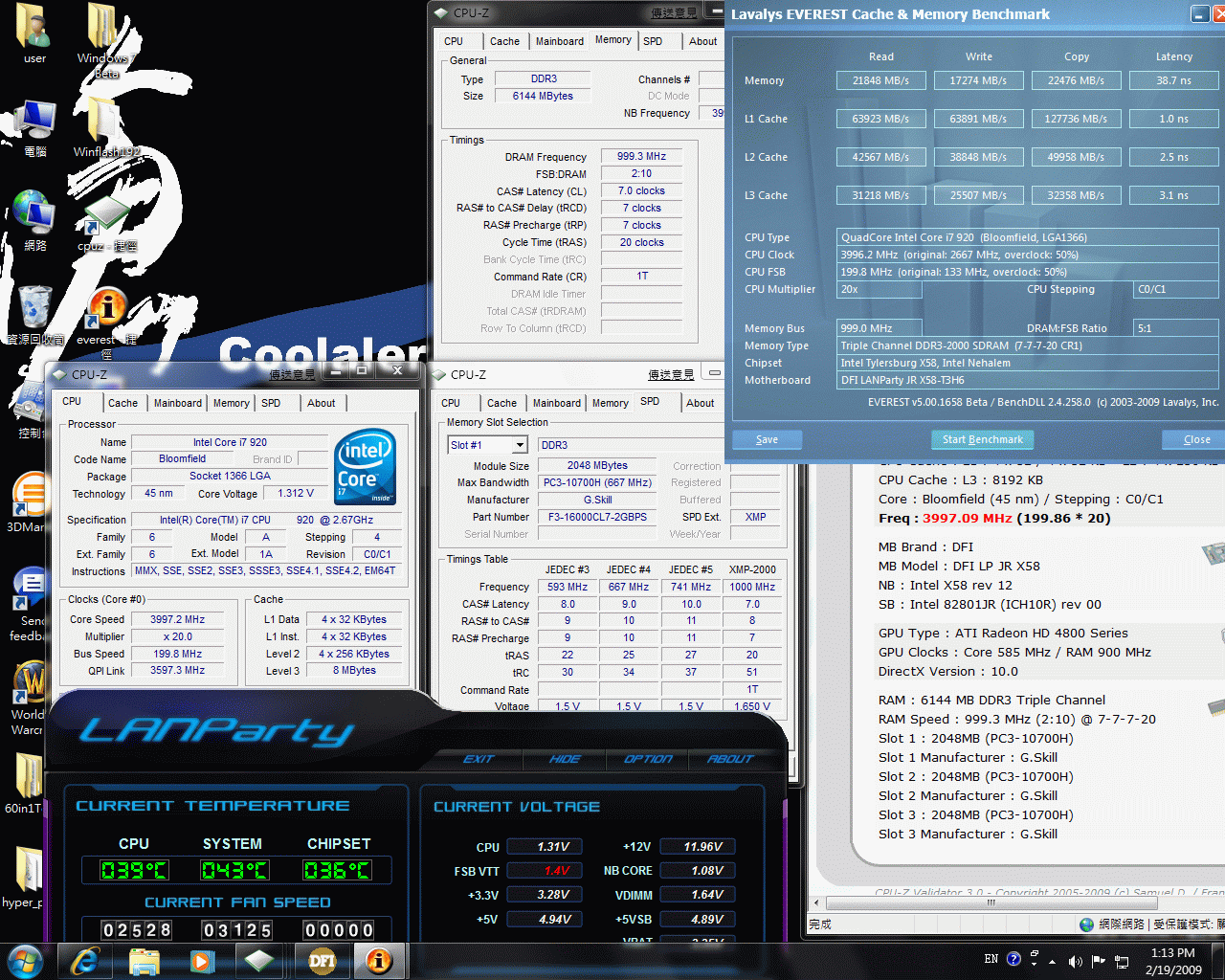Open Windows Explorer from the taskbar
Screen dimensions: 1225x980
pos(144,961)
